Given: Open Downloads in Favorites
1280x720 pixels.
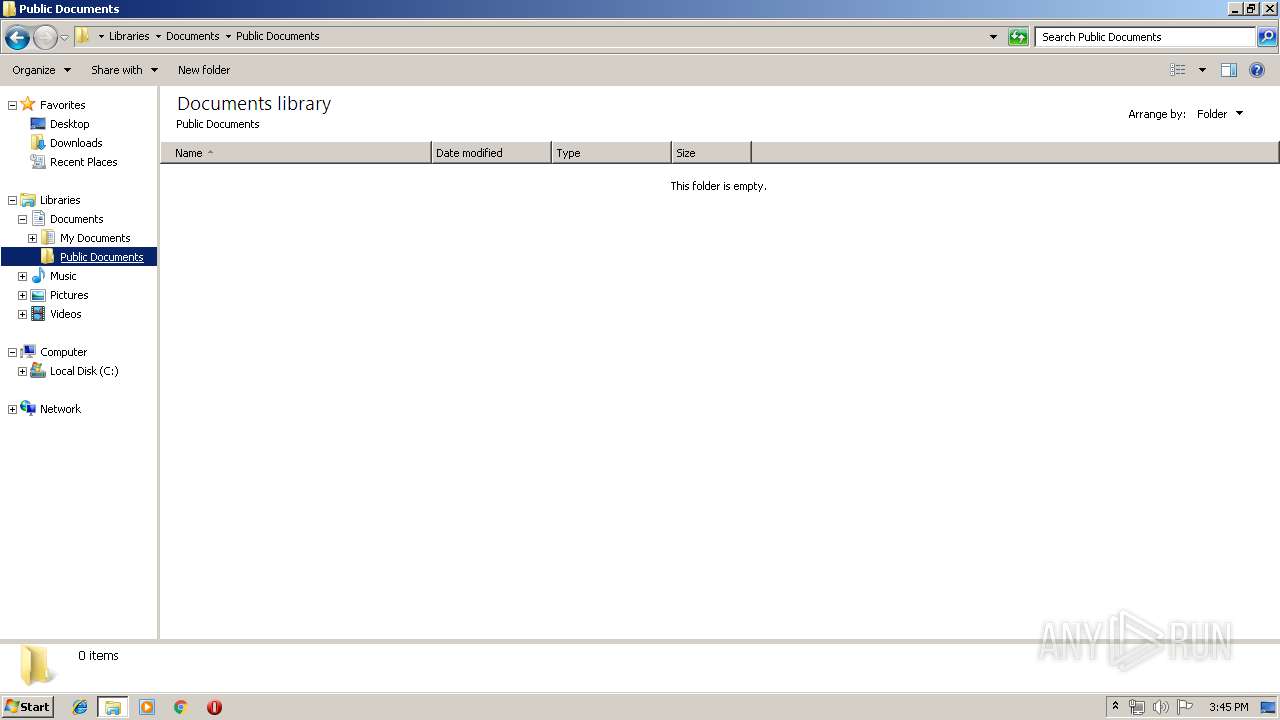Looking at the screenshot, I should point(76,143).
